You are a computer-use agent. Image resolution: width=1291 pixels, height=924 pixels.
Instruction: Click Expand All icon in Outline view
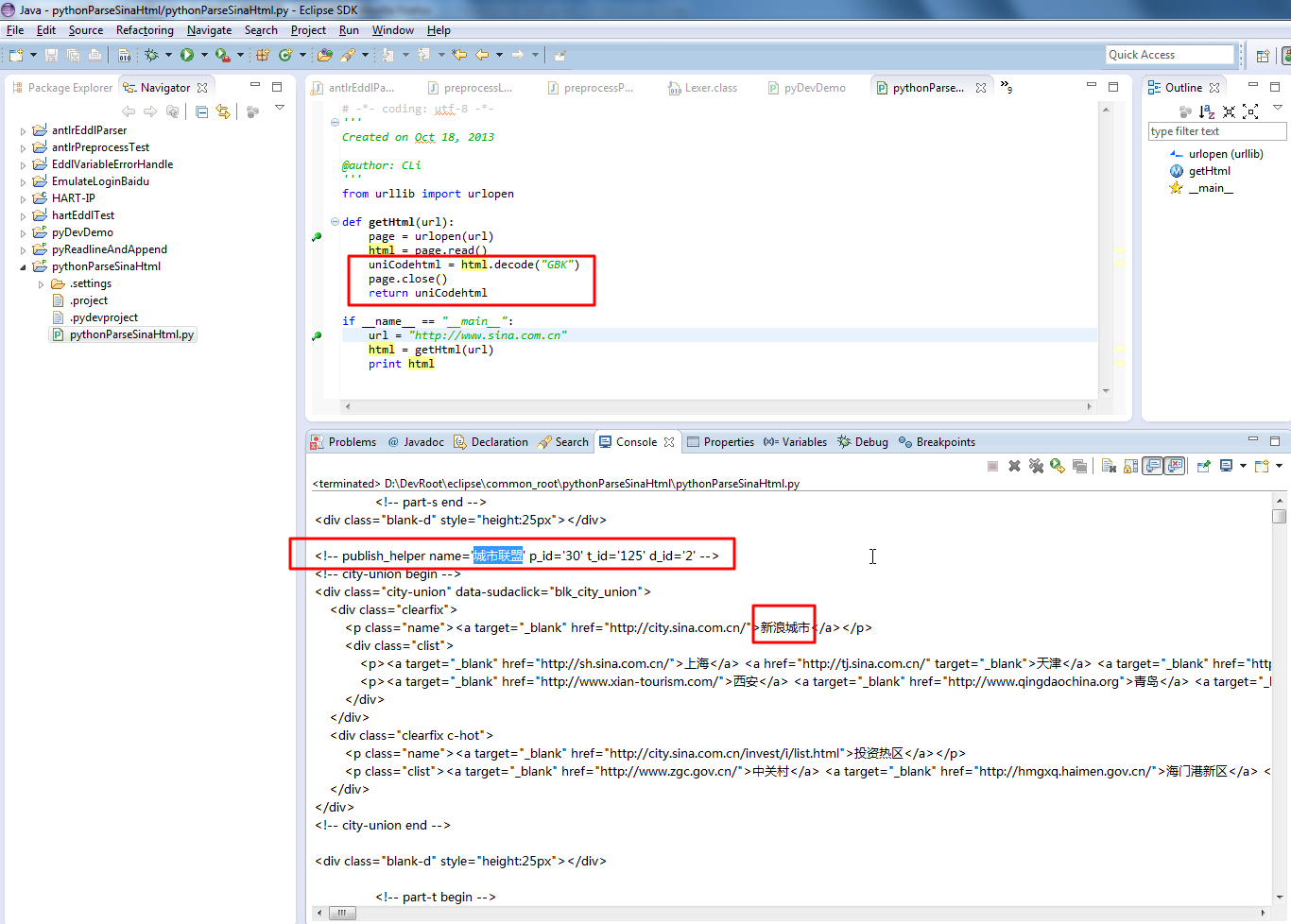tap(1250, 111)
